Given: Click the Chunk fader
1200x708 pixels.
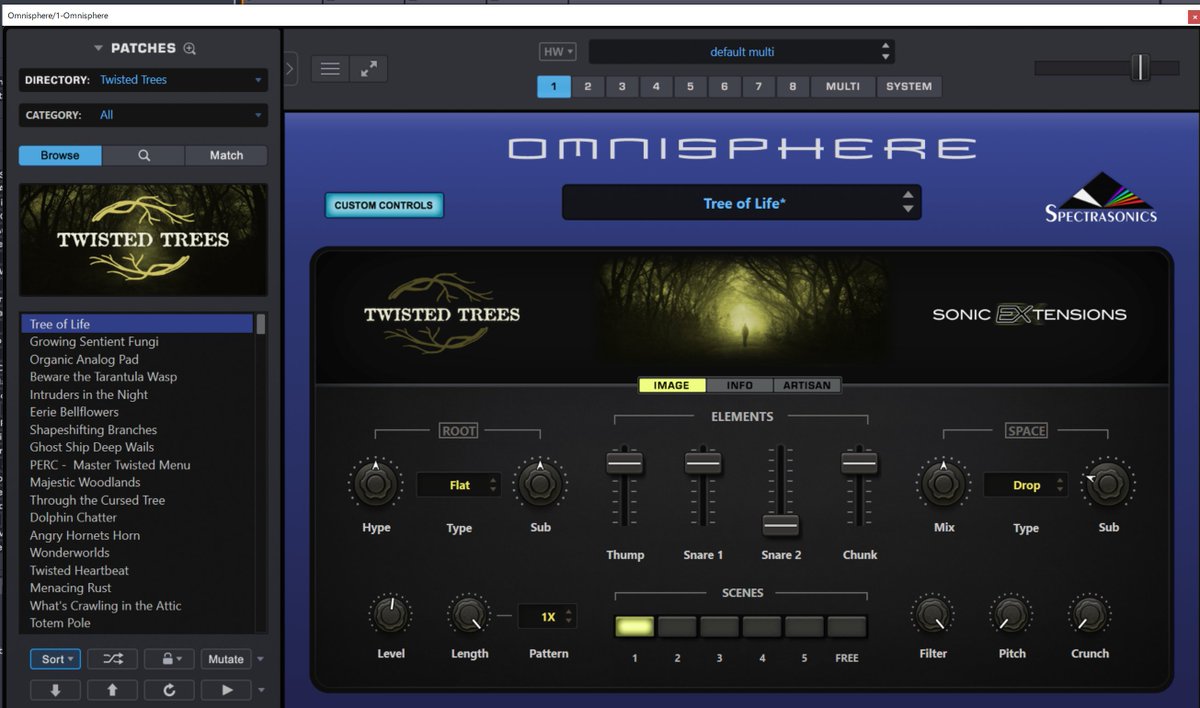Looking at the screenshot, I should tap(859, 463).
